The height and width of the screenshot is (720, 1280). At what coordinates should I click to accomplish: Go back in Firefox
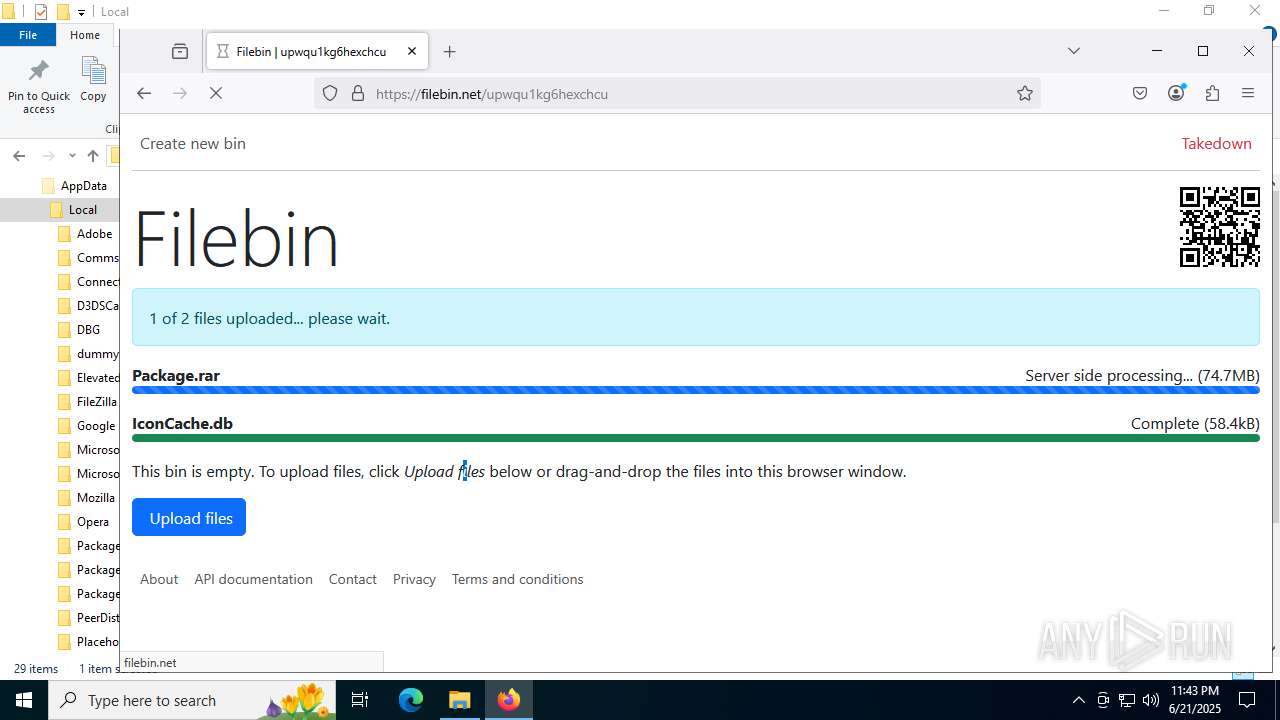coord(144,93)
